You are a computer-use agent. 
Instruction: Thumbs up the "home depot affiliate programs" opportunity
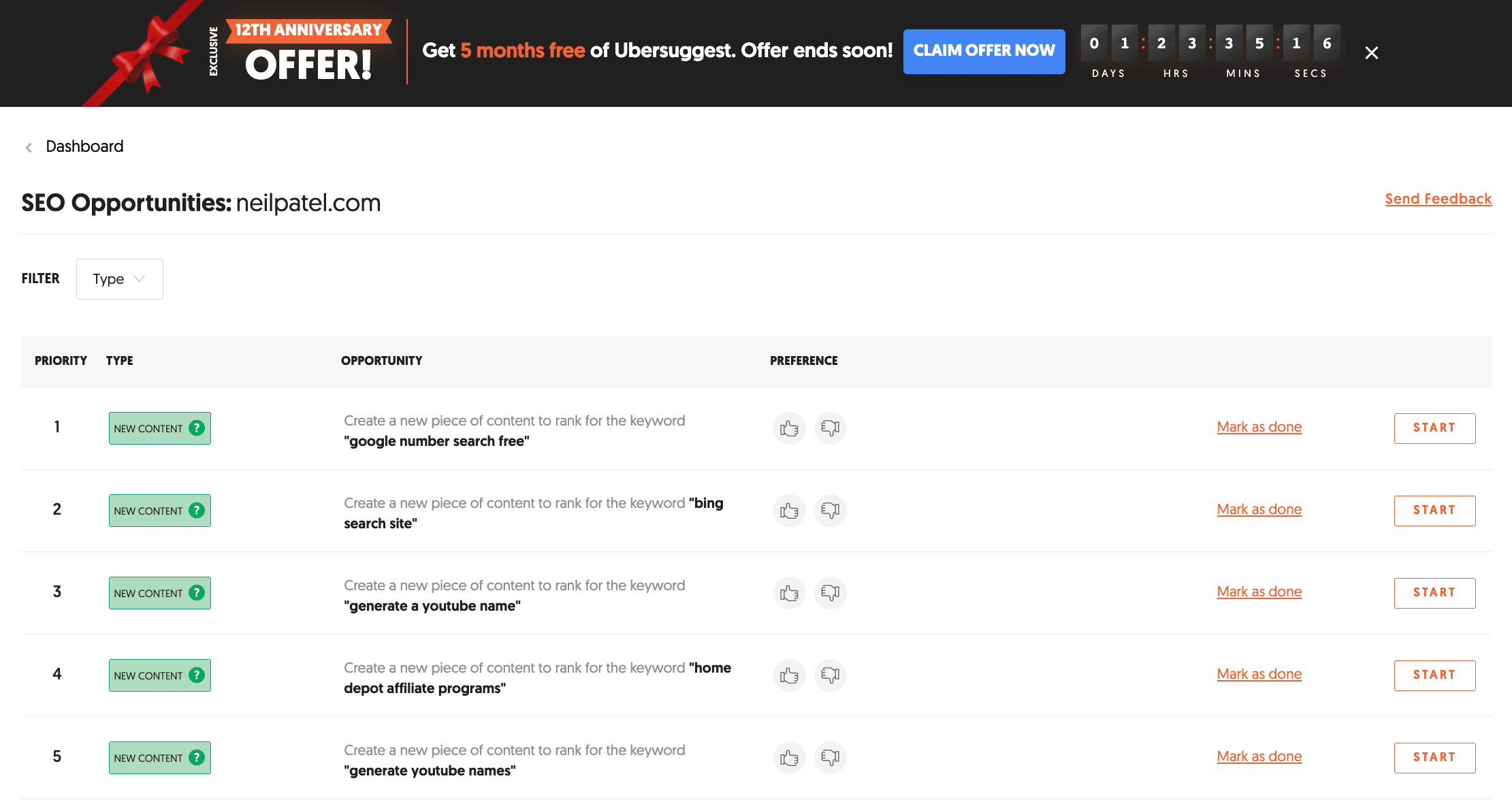tap(789, 675)
